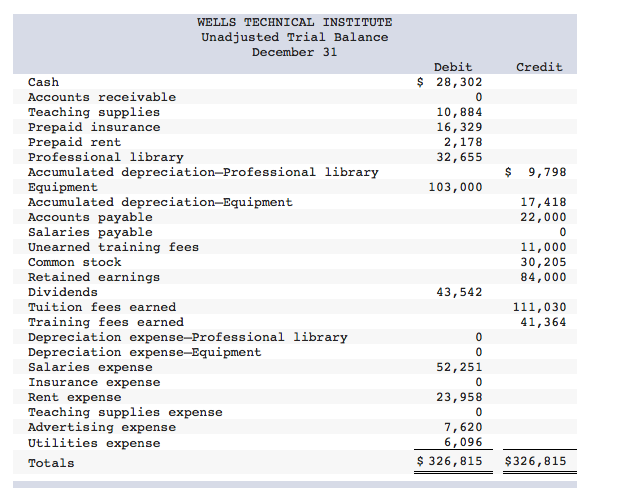The image size is (633, 489).
Task: Select the Debit column header
Action: click(453, 67)
